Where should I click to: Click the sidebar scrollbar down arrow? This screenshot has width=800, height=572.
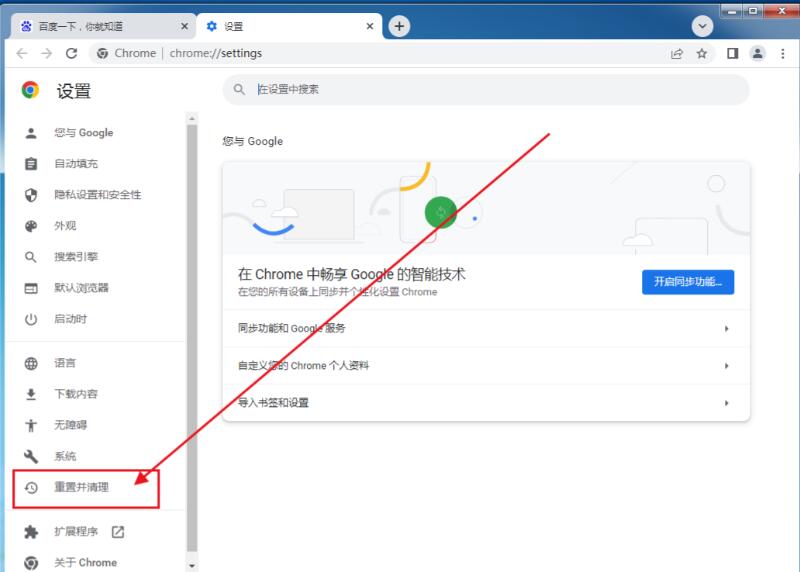click(x=192, y=565)
